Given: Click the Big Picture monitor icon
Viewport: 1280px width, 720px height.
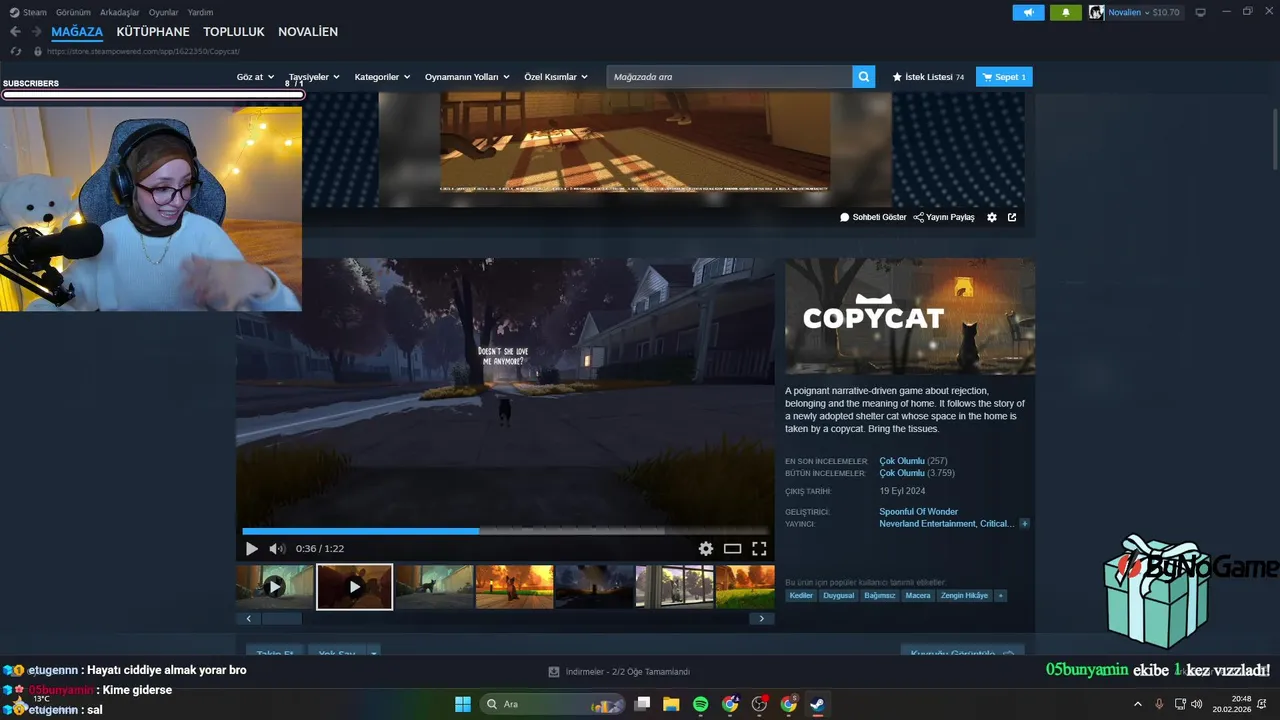Looking at the screenshot, I should pyautogui.click(x=1201, y=12).
